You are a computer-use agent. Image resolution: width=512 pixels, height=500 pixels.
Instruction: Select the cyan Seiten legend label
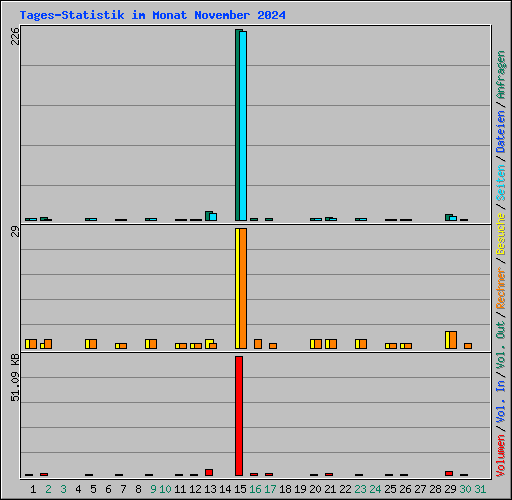(501, 183)
